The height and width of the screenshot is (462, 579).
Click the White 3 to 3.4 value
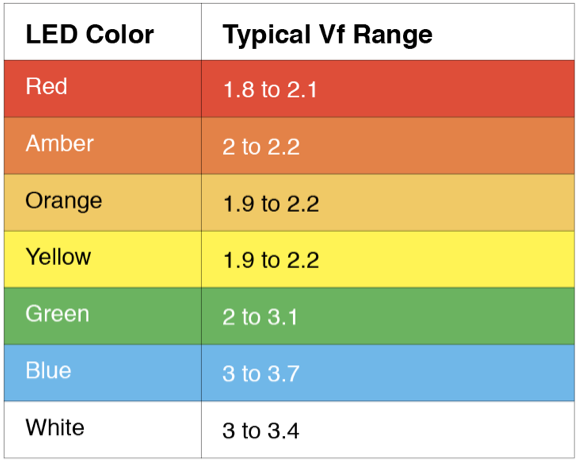[x=261, y=431]
